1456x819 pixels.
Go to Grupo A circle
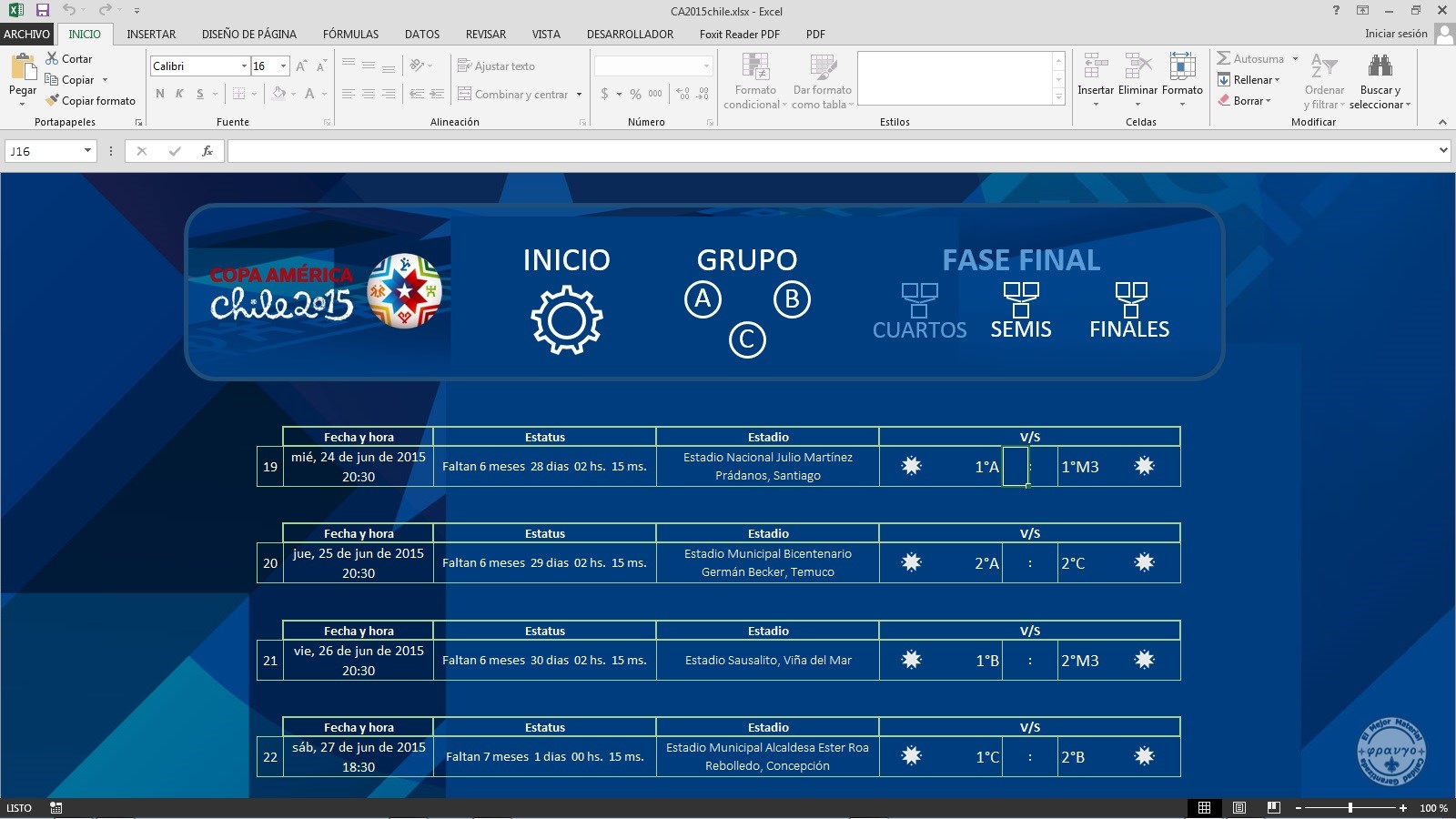click(x=703, y=299)
